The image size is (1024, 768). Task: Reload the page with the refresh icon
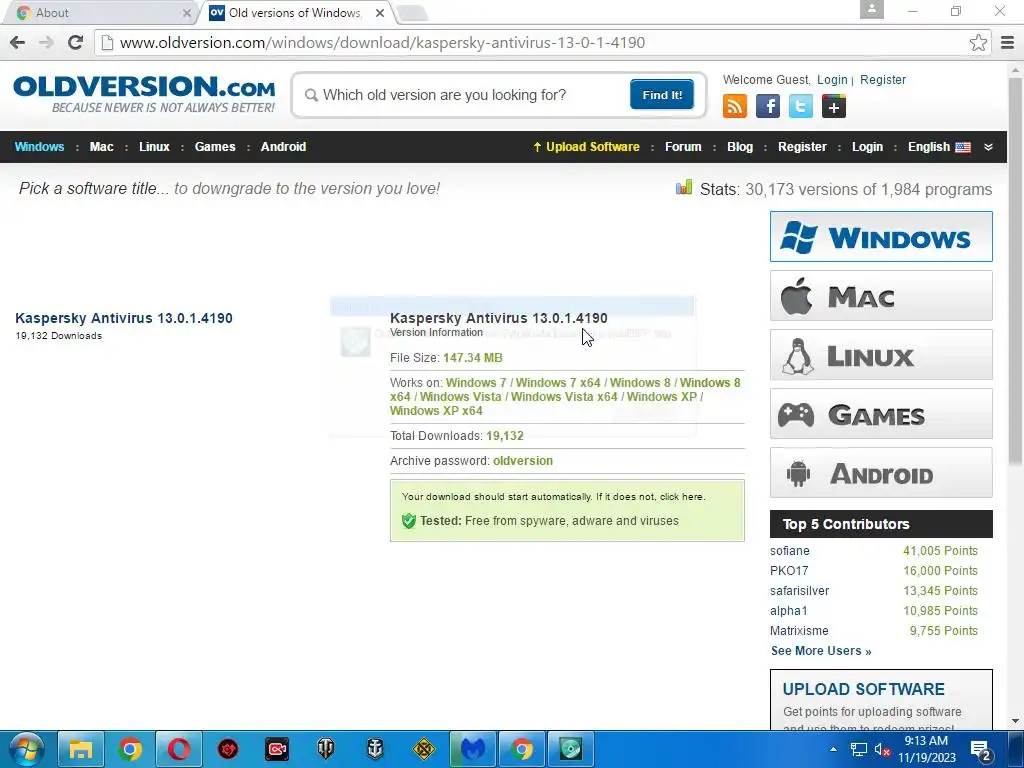click(75, 42)
